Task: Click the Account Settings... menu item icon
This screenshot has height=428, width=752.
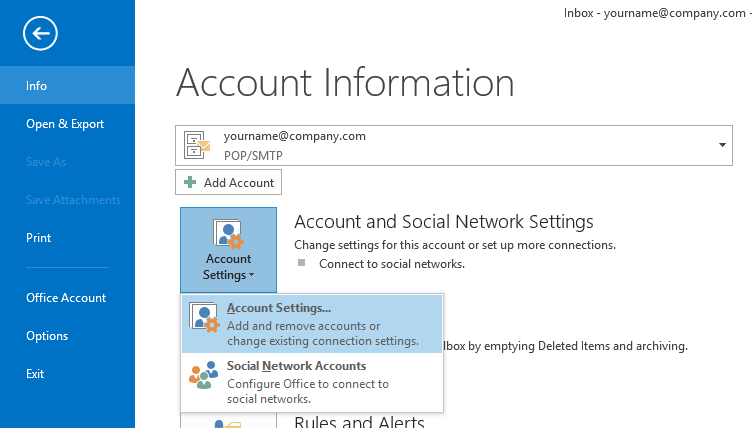Action: (x=204, y=317)
